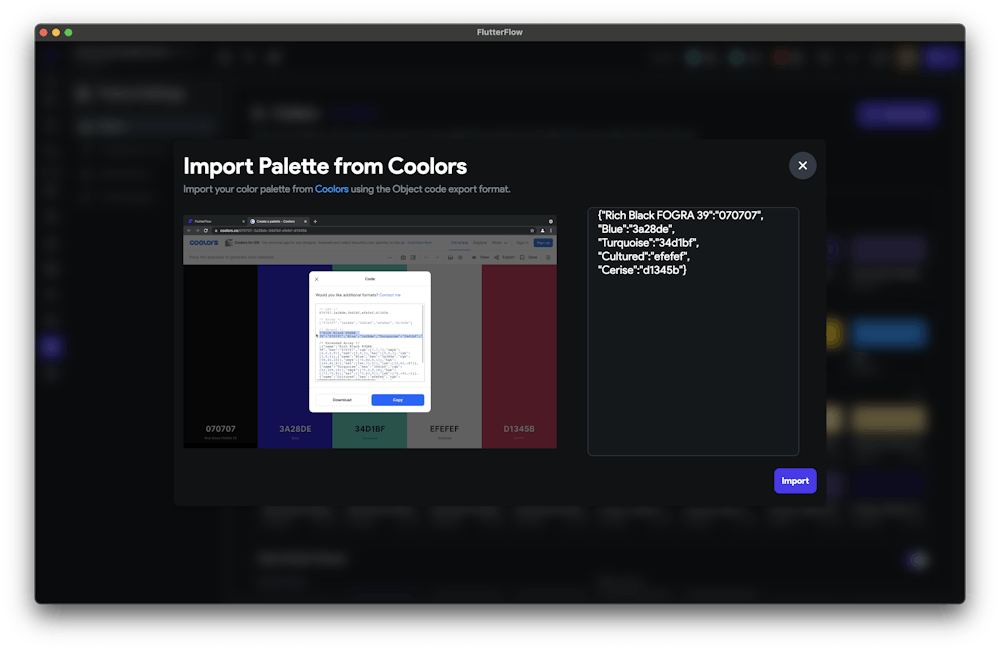Click the Coolors export example screenshot
The height and width of the screenshot is (650, 1000).
tap(370, 332)
